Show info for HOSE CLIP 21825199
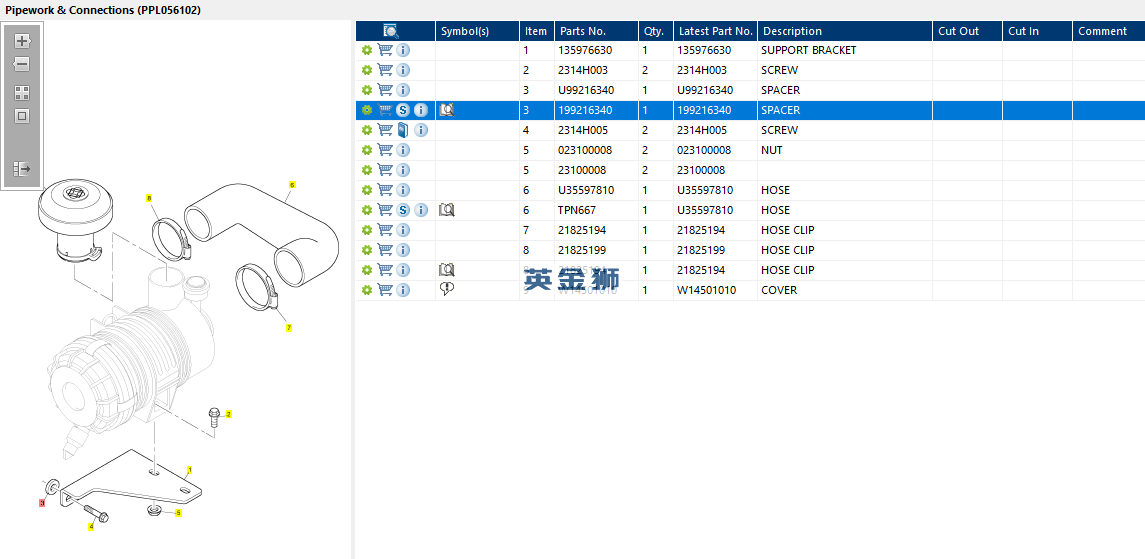The height and width of the screenshot is (559, 1145). (403, 250)
